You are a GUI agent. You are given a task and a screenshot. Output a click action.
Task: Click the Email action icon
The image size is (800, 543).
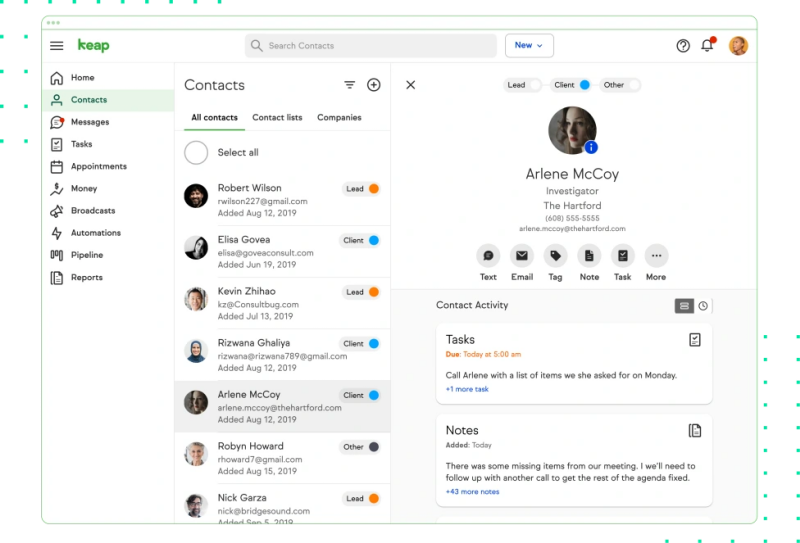pyautogui.click(x=521, y=256)
